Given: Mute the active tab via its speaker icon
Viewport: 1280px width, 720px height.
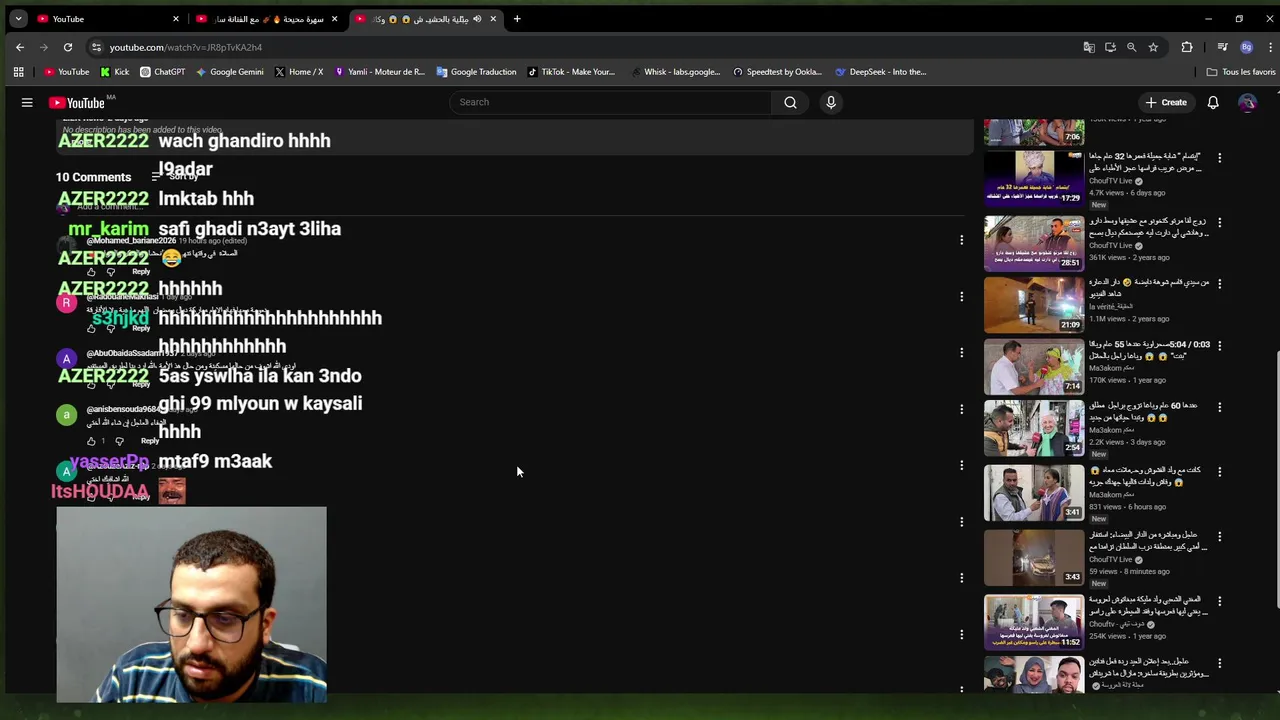Looking at the screenshot, I should pos(477,19).
